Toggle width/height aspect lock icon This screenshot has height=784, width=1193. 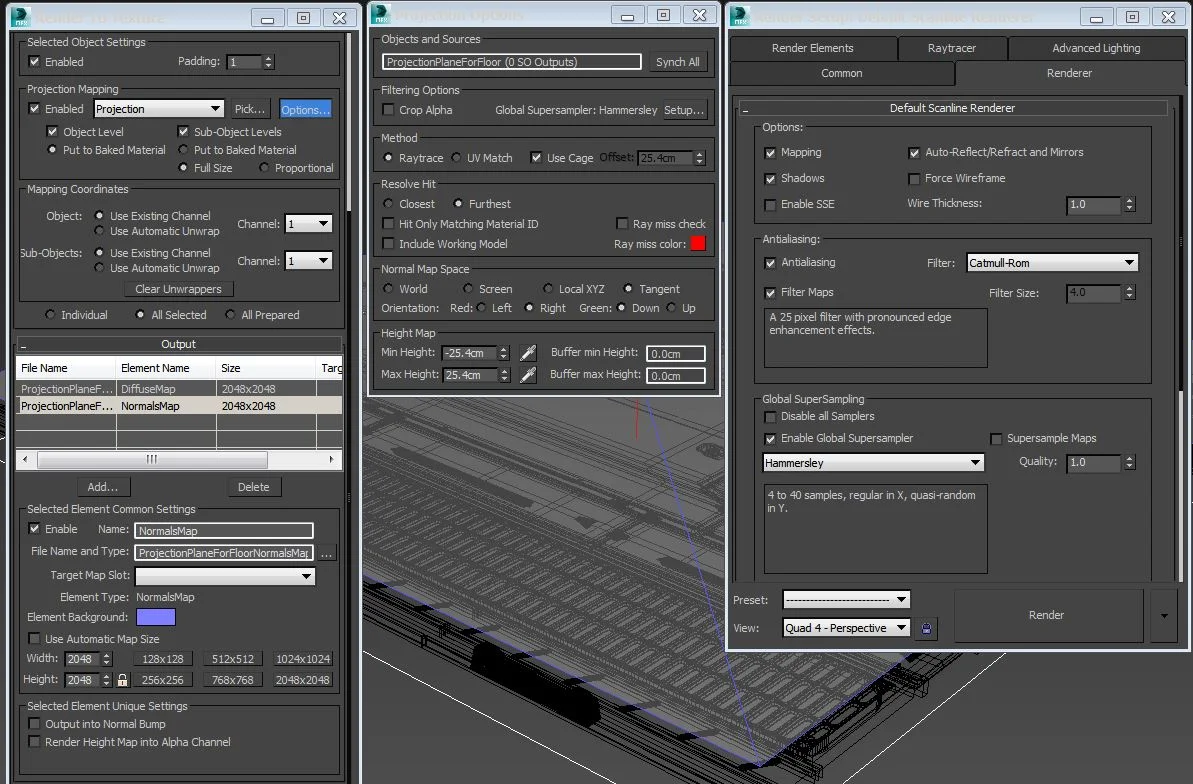[122, 680]
